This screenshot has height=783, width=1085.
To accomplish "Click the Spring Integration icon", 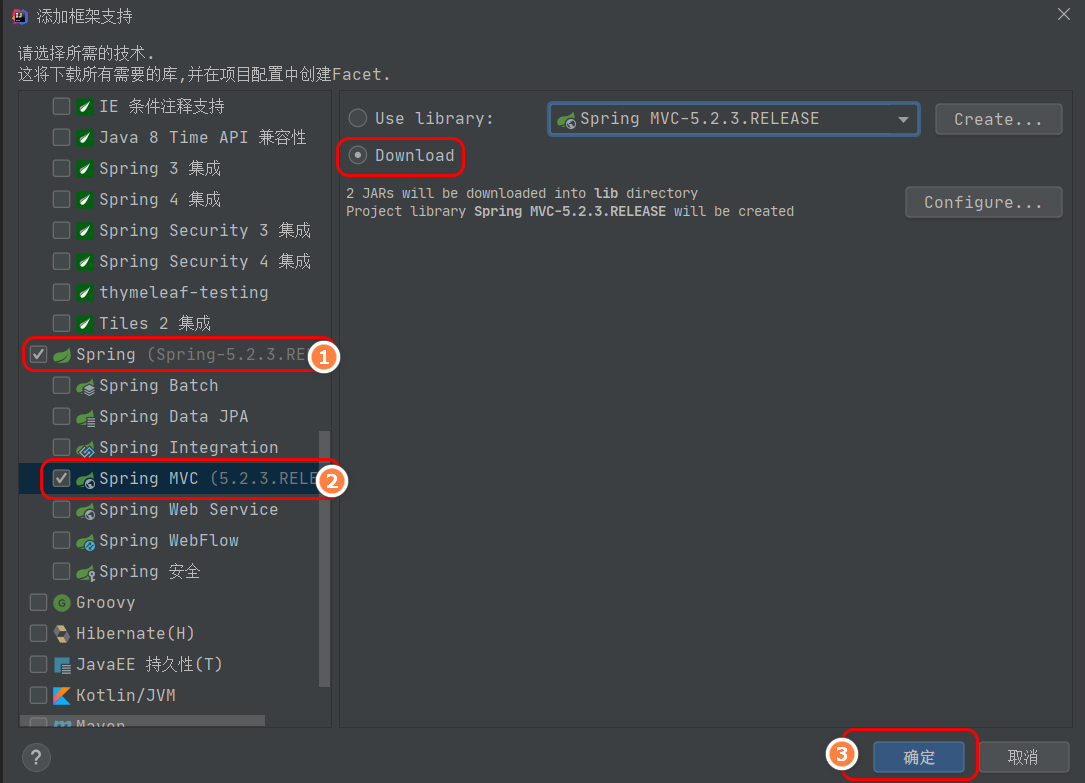I will point(85,448).
